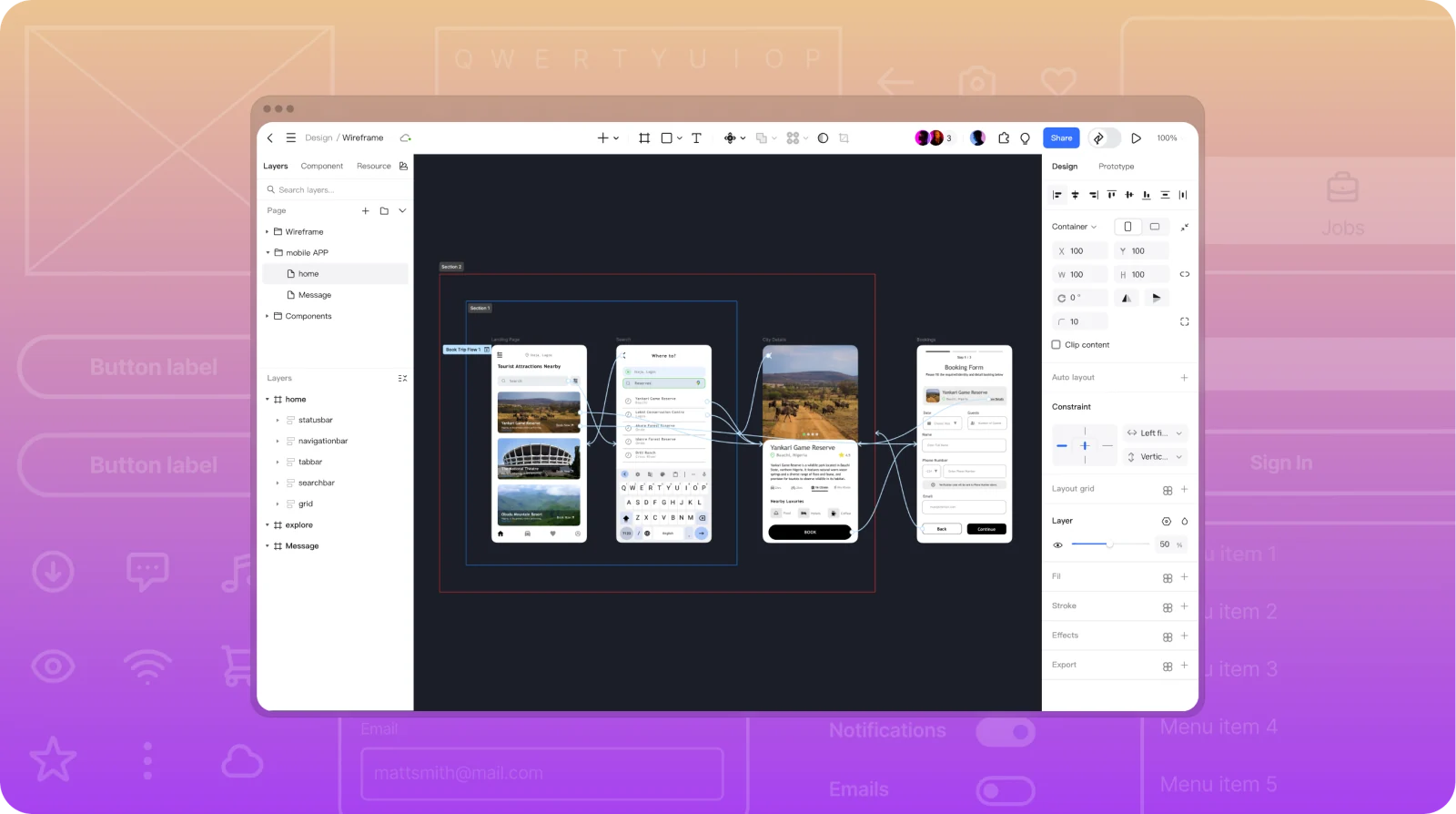Image resolution: width=1456 pixels, height=814 pixels.
Task: Click the mask contrast circle tool
Action: (823, 138)
